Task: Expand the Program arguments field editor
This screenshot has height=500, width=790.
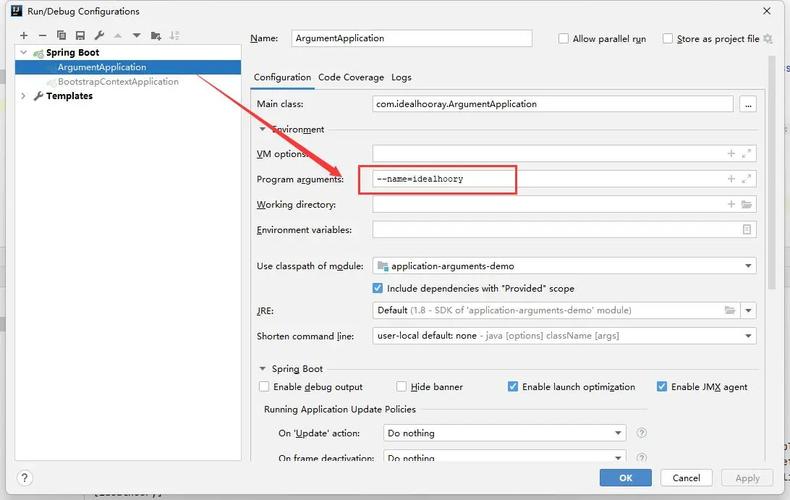Action: (746, 179)
